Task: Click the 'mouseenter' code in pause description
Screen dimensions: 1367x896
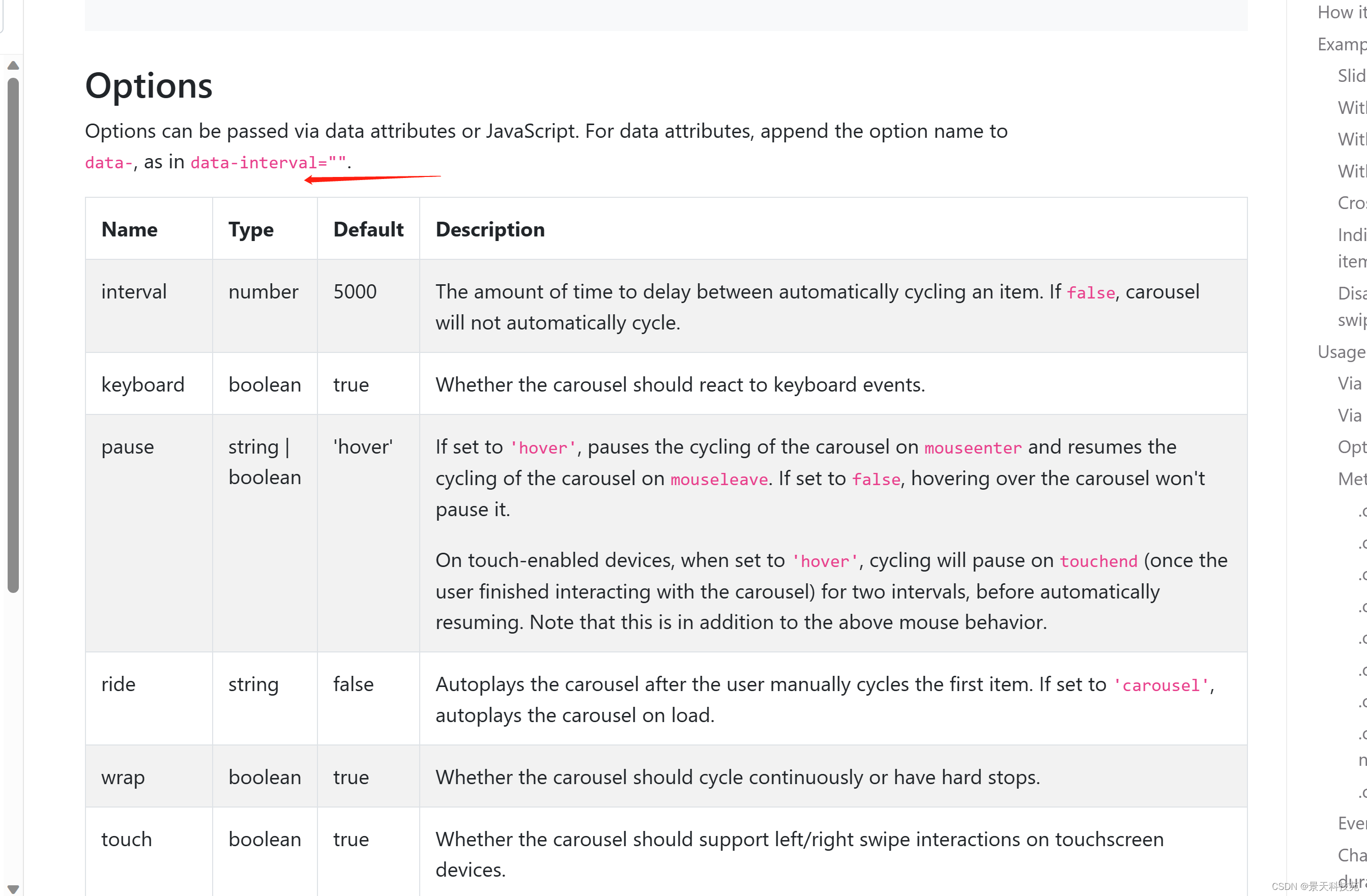Action: click(973, 447)
